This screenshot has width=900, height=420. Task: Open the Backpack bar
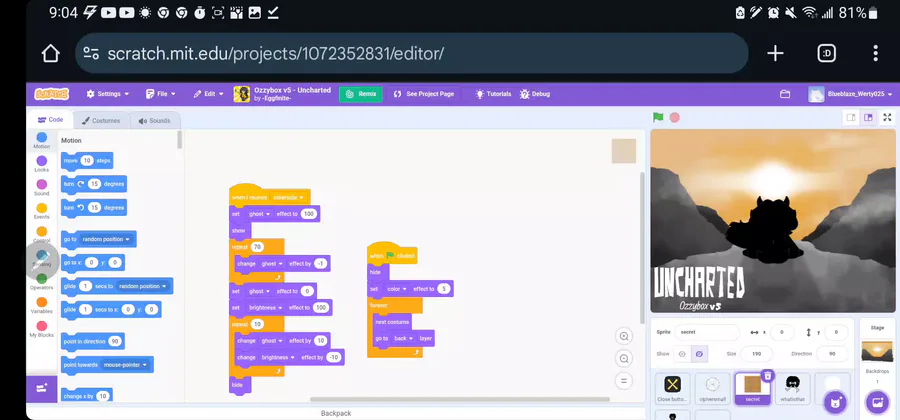pyautogui.click(x=336, y=413)
